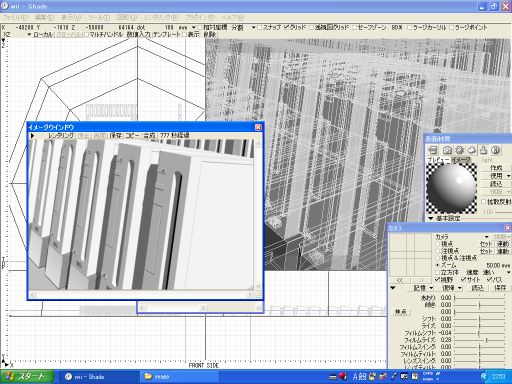Click the camera-shaped icon in material panel toolbar

pyautogui.click(x=447, y=150)
